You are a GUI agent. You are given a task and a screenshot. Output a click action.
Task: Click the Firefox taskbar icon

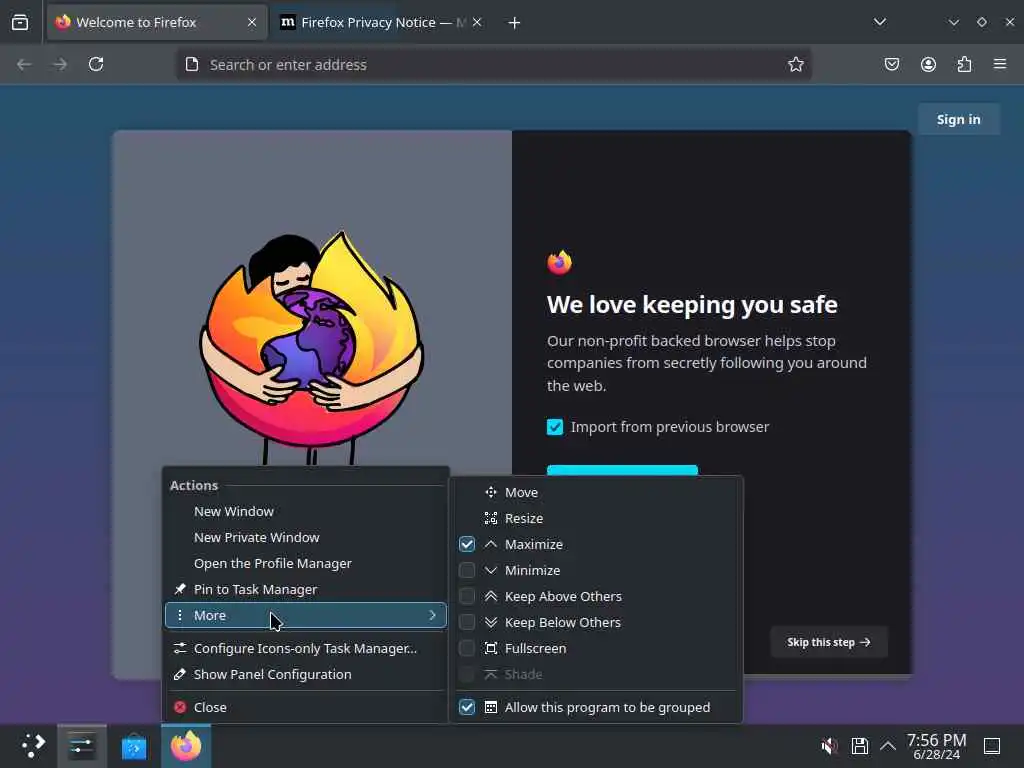186,746
